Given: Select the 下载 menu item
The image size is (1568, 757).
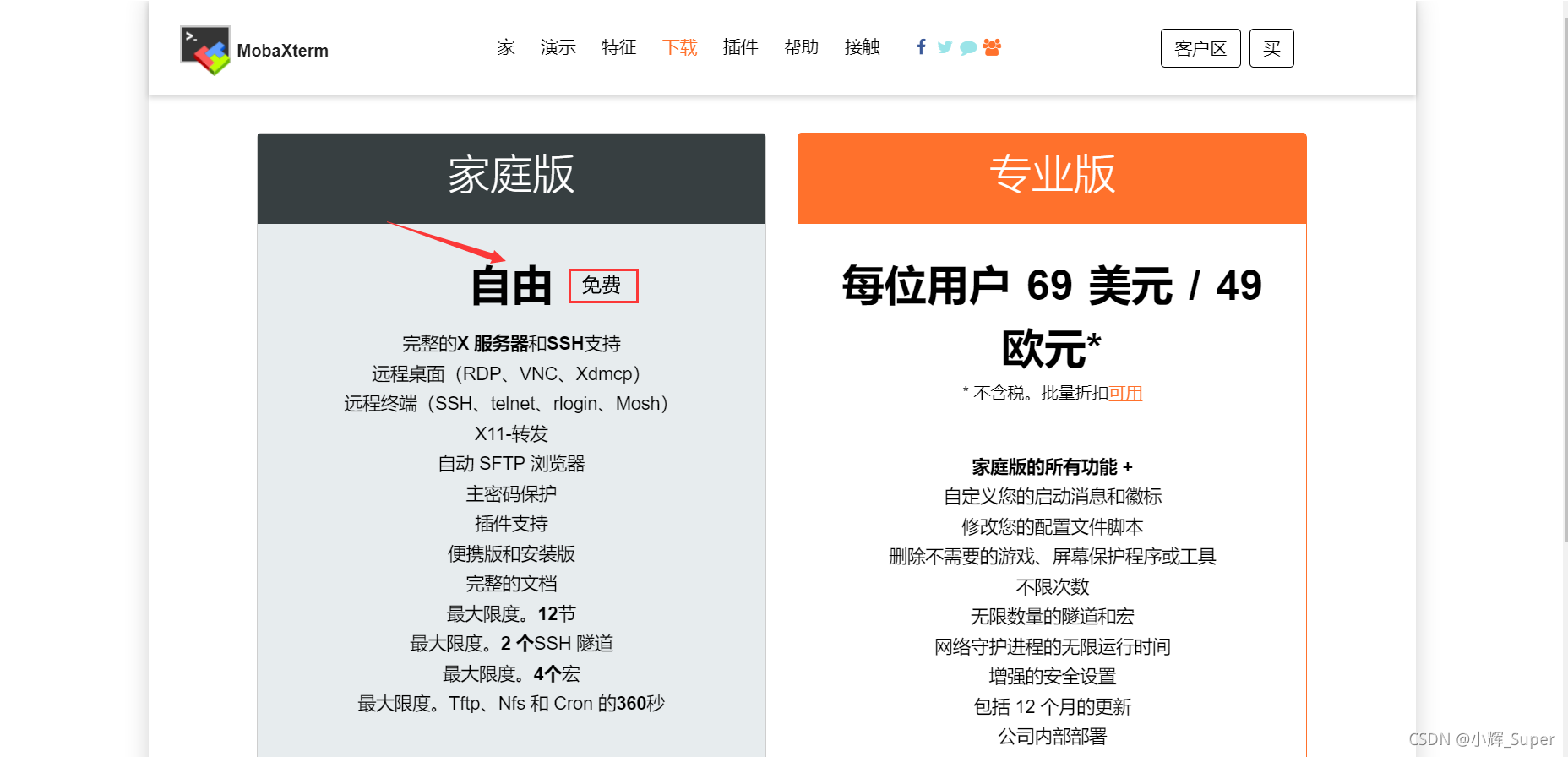Looking at the screenshot, I should click(x=680, y=47).
